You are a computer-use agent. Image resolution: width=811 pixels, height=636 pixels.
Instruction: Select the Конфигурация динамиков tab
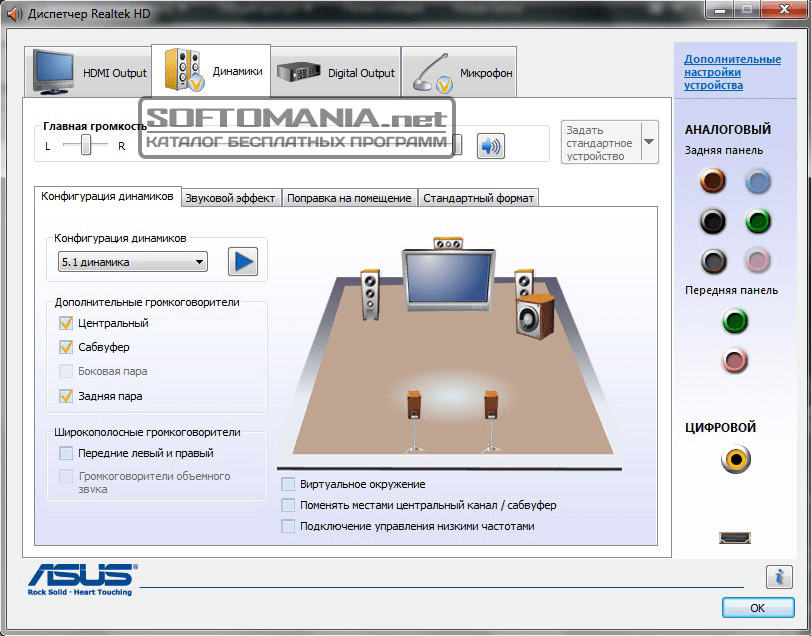(x=108, y=196)
